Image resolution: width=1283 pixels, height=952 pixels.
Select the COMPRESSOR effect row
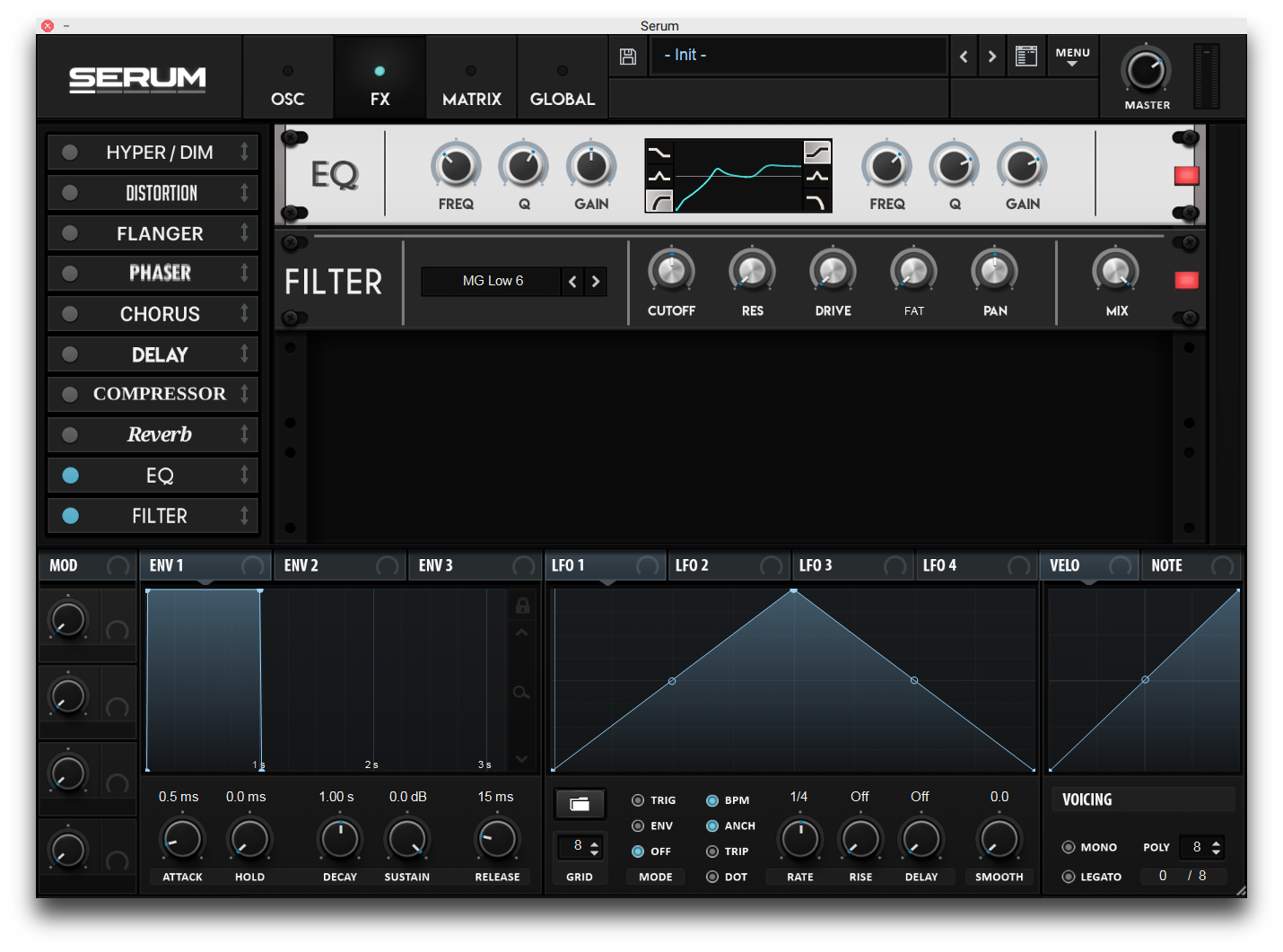tap(153, 394)
